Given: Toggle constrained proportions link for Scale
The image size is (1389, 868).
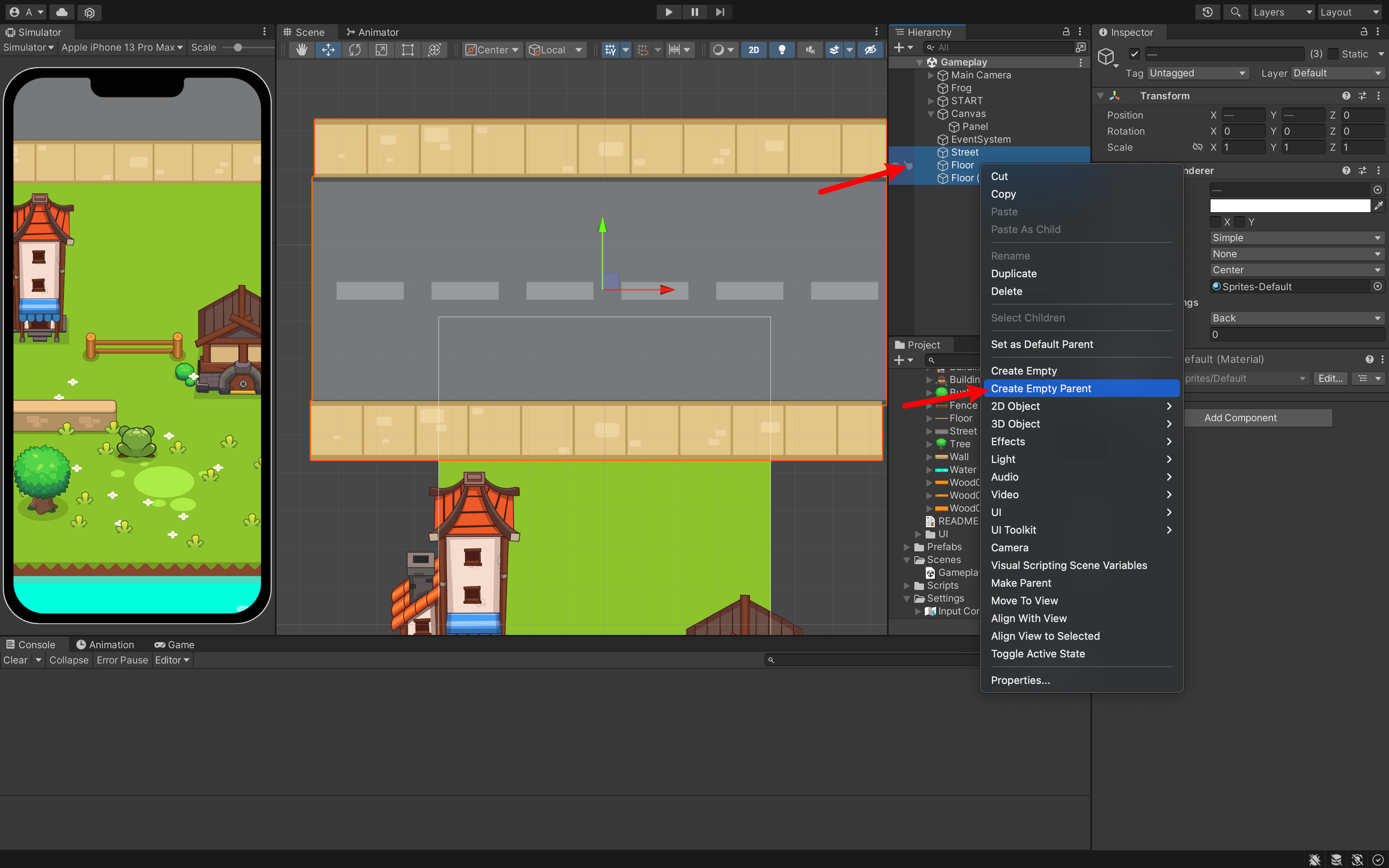Looking at the screenshot, I should [x=1197, y=147].
